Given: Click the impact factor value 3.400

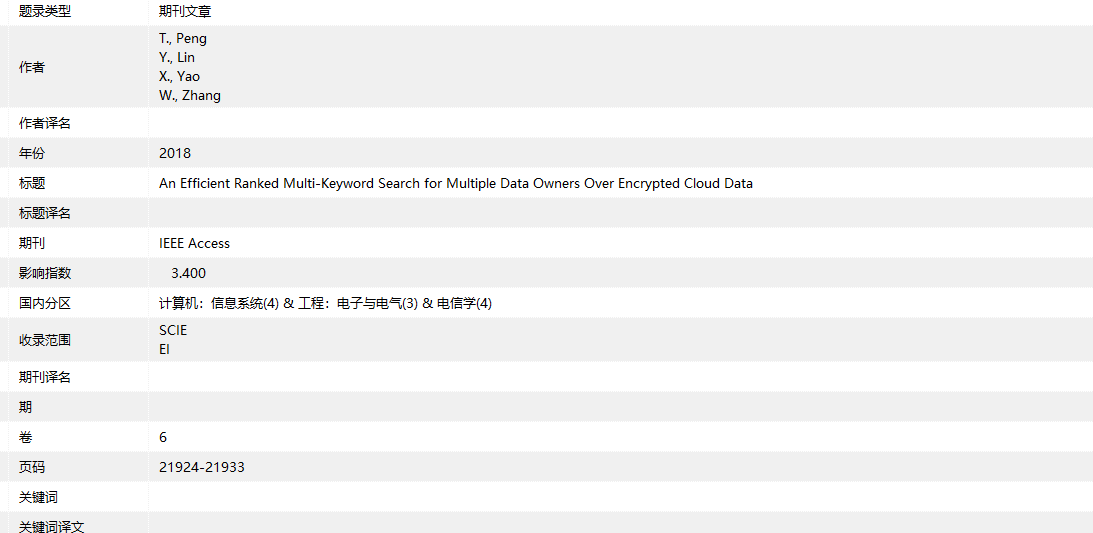Looking at the screenshot, I should [189, 274].
